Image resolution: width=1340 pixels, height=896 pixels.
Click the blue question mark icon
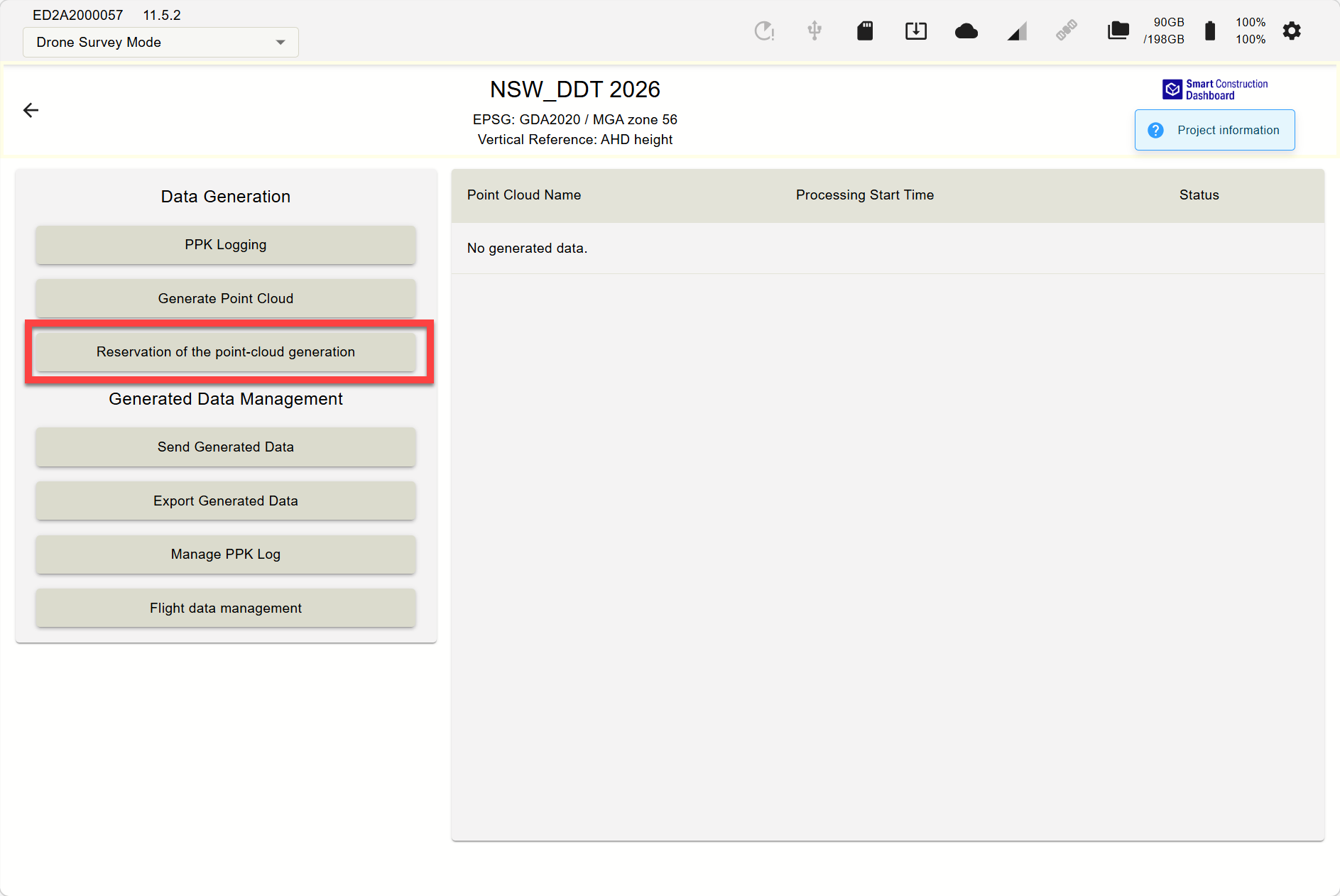click(1155, 130)
